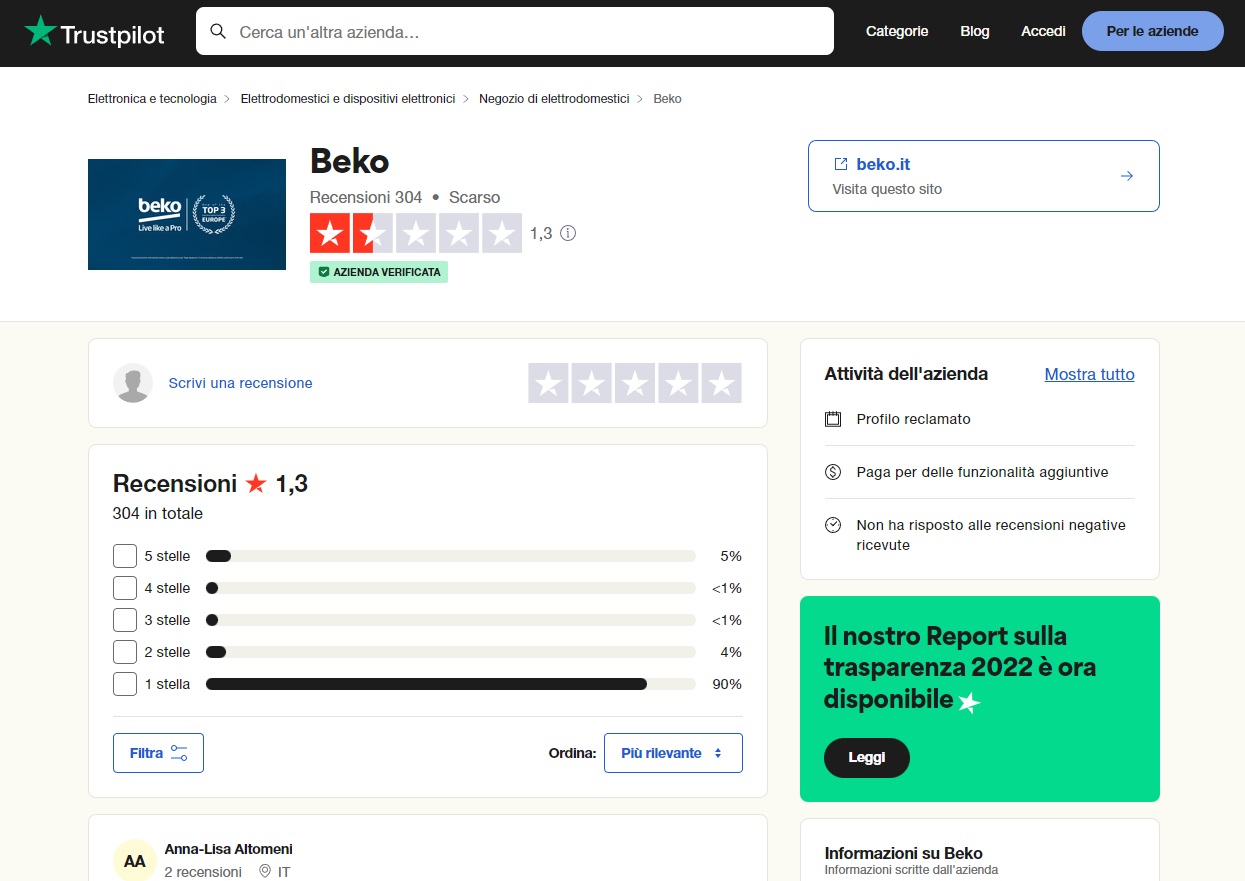Click the red star beside Recensioni 1,3
Viewport: 1245px width, 881px height.
[256, 484]
